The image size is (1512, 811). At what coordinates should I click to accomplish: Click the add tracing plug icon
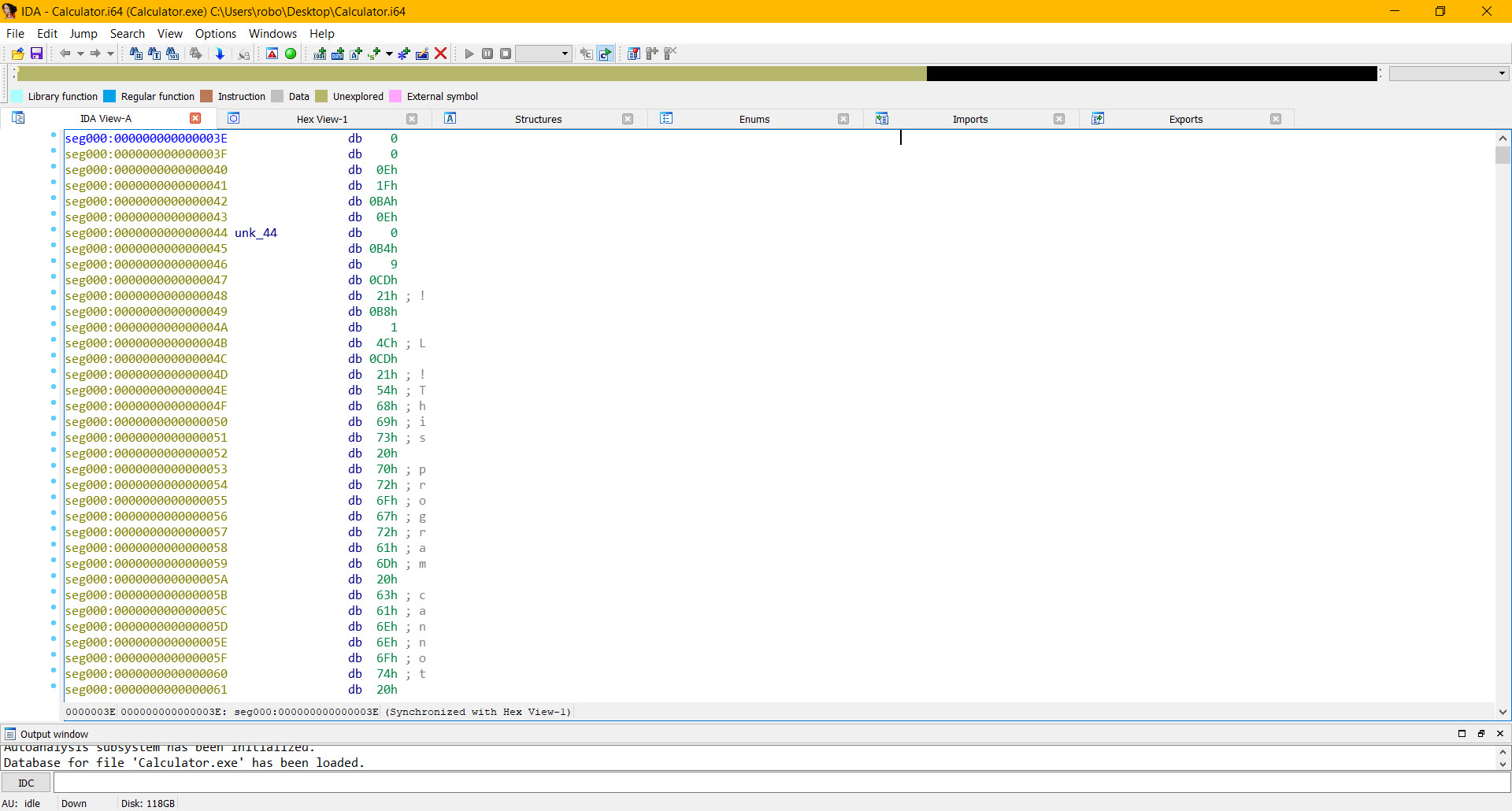pos(652,54)
